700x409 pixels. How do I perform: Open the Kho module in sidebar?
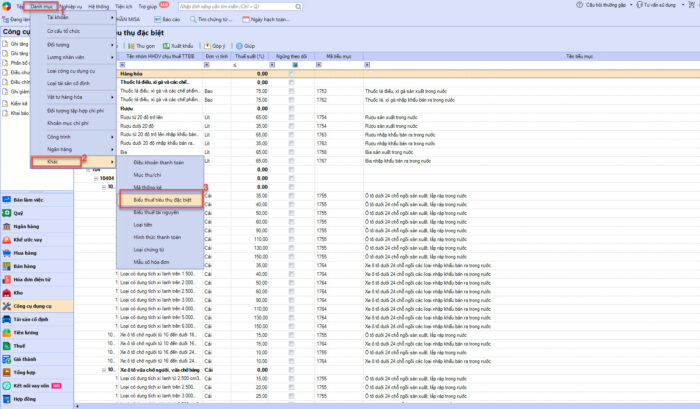point(18,291)
